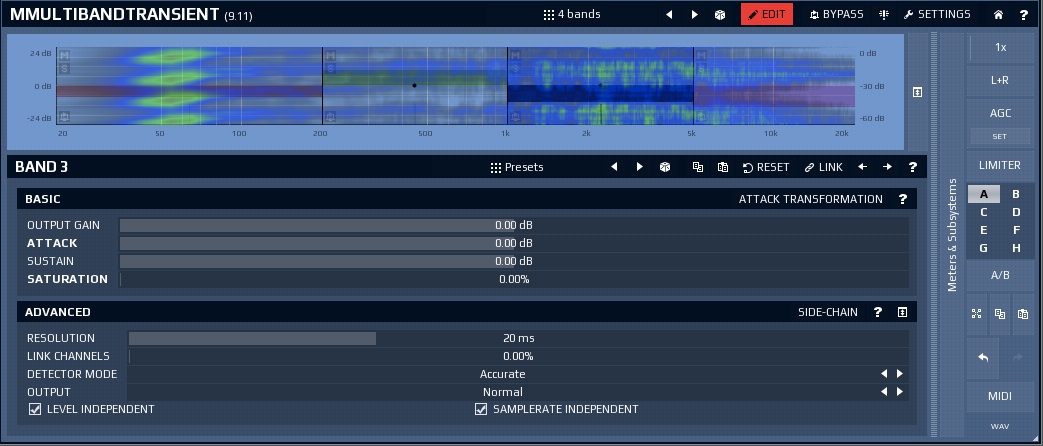This screenshot has width=1043, height=446.
Task: Toggle bypass icon at bottom of band 2
Action: pyautogui.click(x=331, y=117)
